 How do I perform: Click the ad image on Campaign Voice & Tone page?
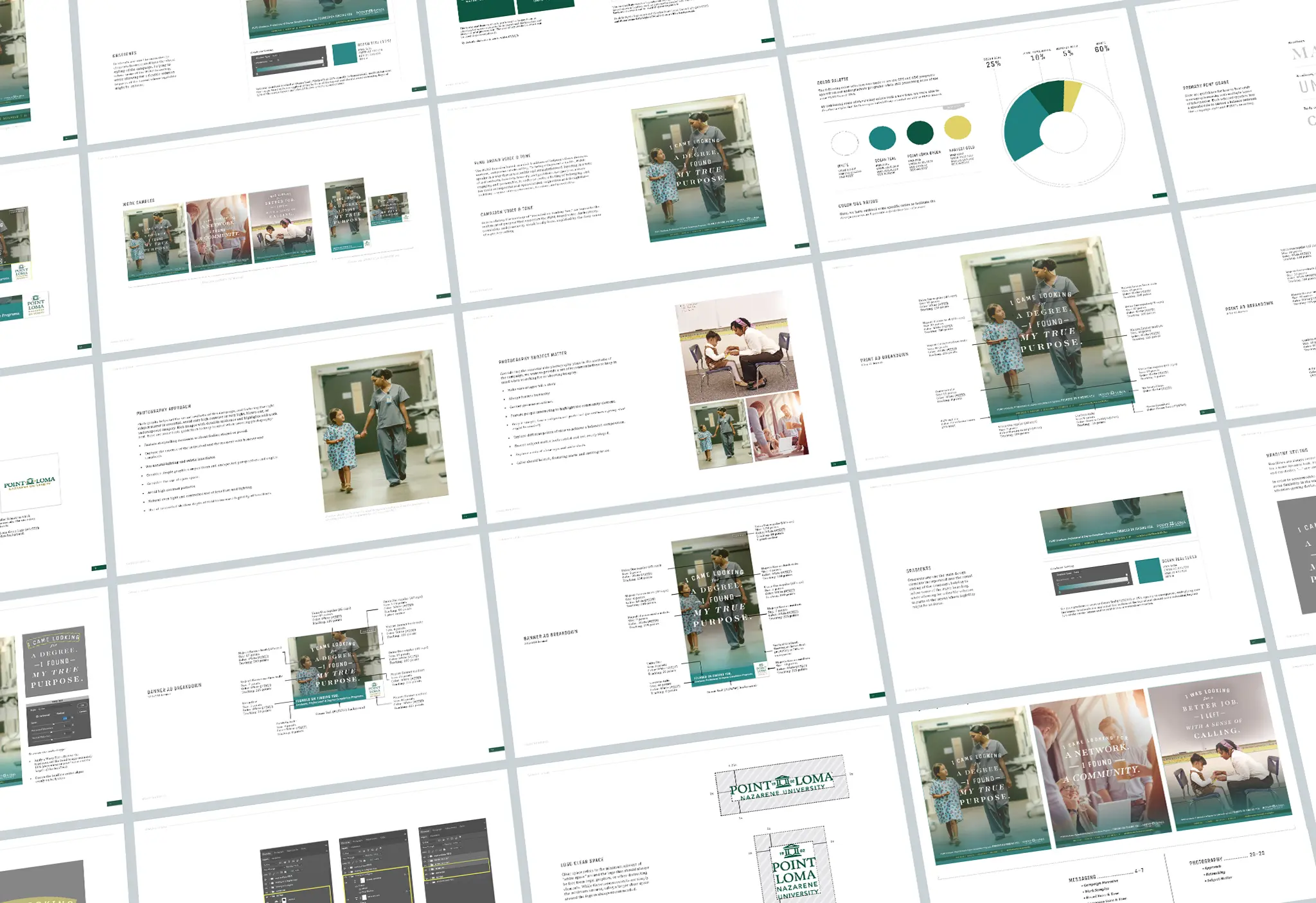point(698,168)
